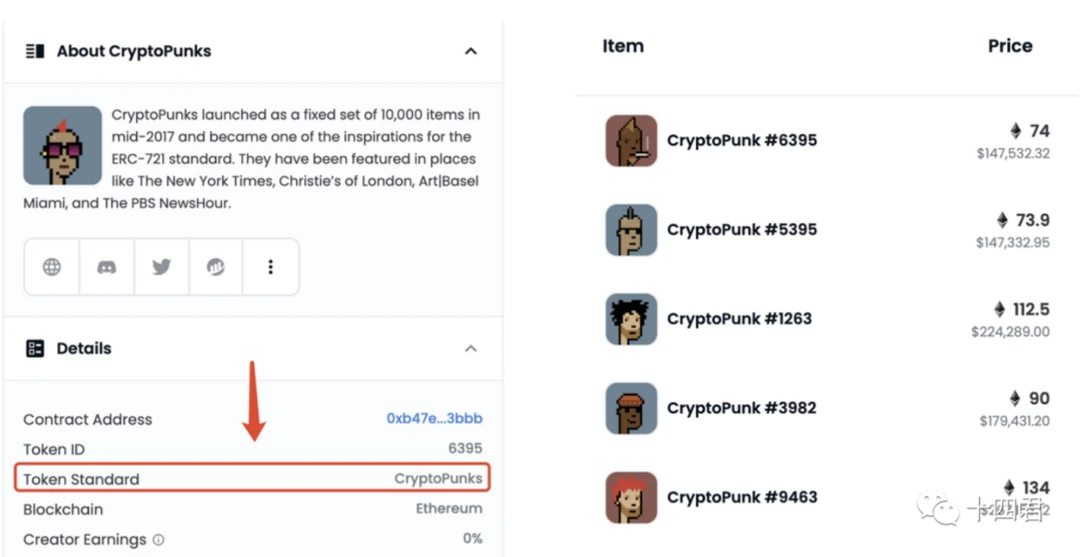Click the Details section icon
The width and height of the screenshot is (1080, 557).
[35, 348]
